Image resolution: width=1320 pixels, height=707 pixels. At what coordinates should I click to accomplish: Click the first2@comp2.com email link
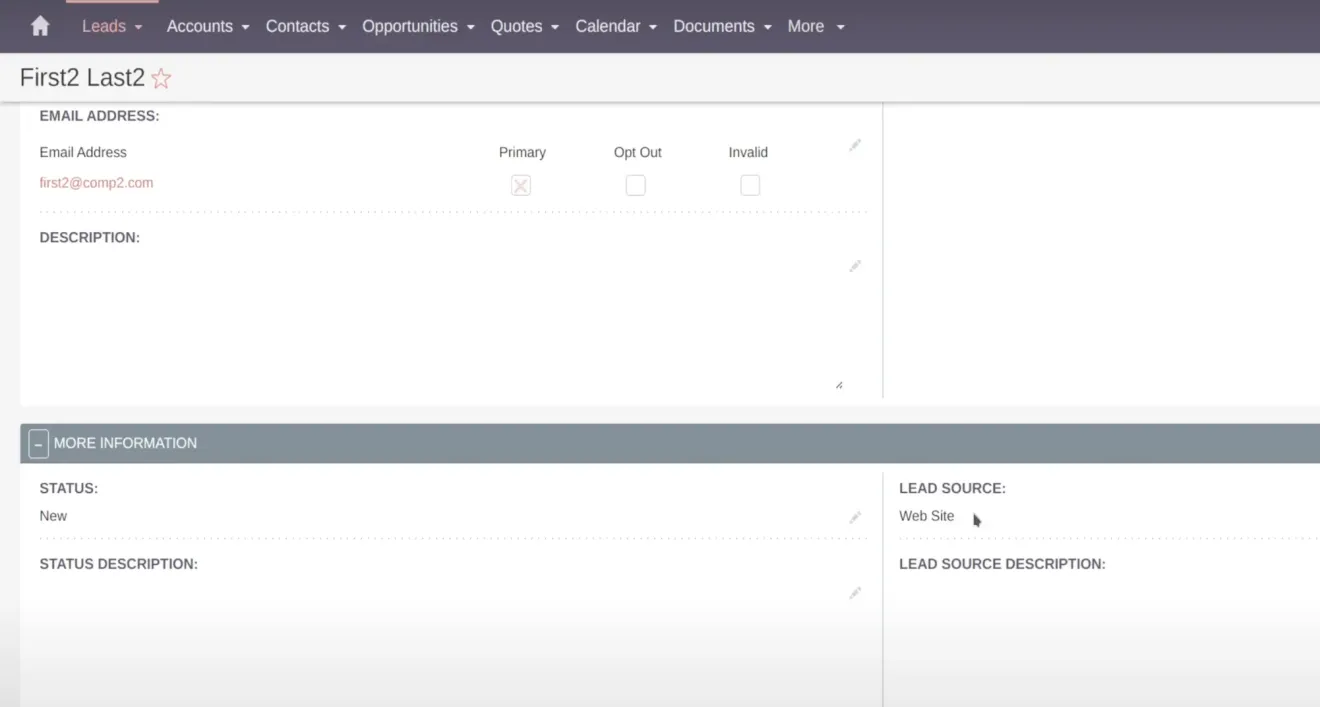tap(96, 183)
